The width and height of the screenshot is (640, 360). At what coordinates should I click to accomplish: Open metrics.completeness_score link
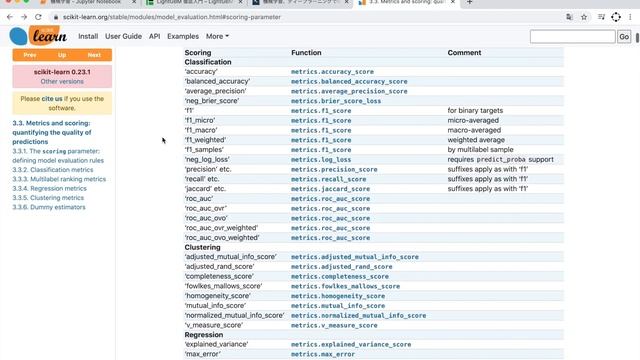[340, 277]
